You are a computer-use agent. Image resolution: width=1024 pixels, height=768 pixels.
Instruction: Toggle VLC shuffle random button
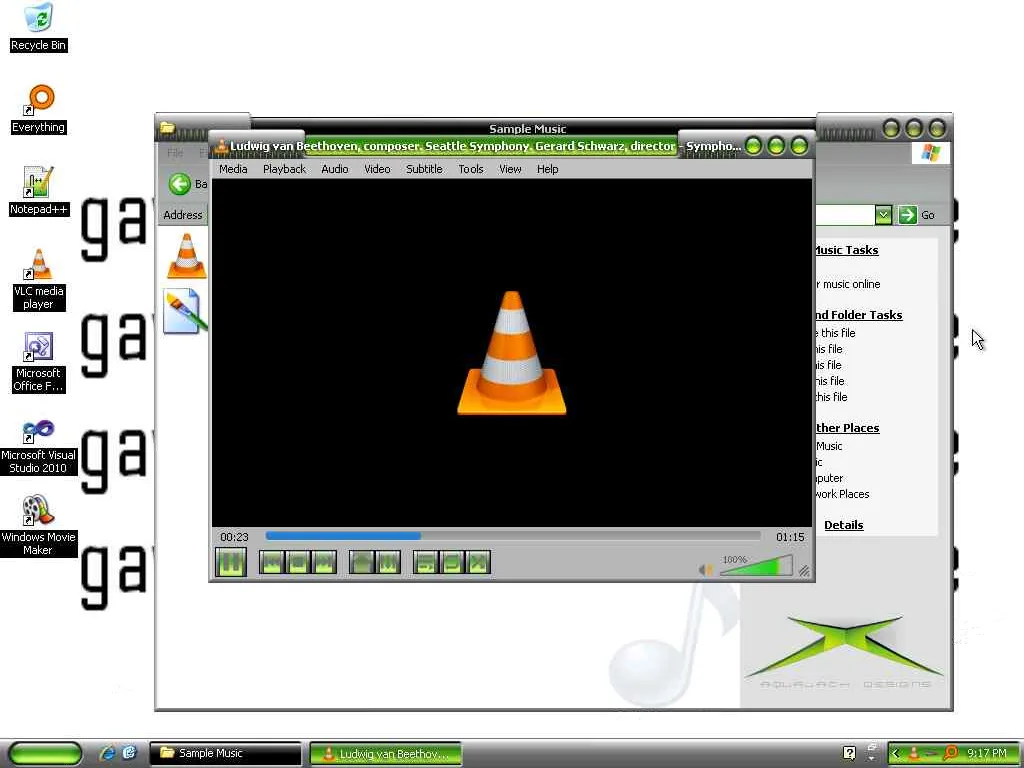coord(478,562)
